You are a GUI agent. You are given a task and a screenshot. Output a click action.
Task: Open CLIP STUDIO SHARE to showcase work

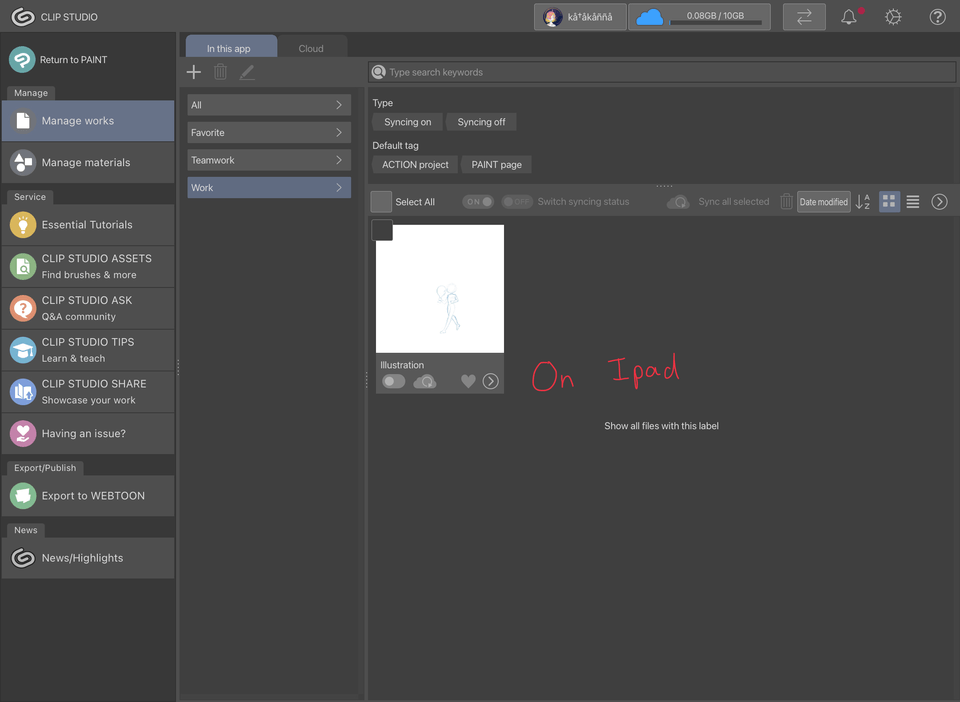(x=88, y=392)
